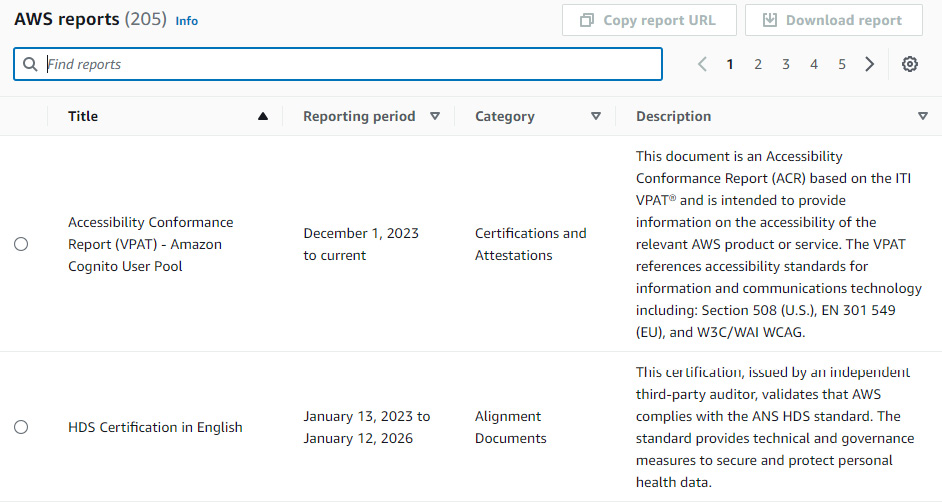Click Copy report URL button

(x=649, y=20)
